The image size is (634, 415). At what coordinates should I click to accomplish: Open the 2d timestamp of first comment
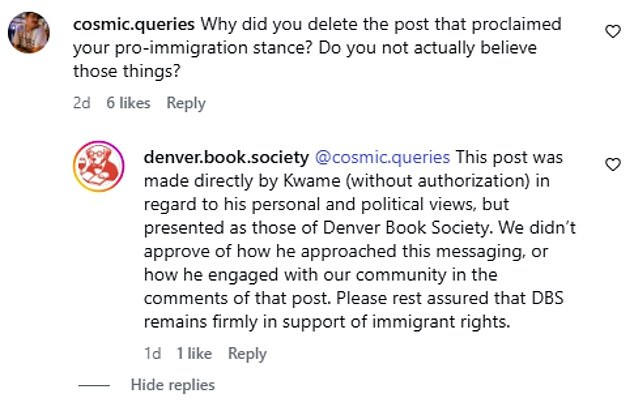(81, 103)
